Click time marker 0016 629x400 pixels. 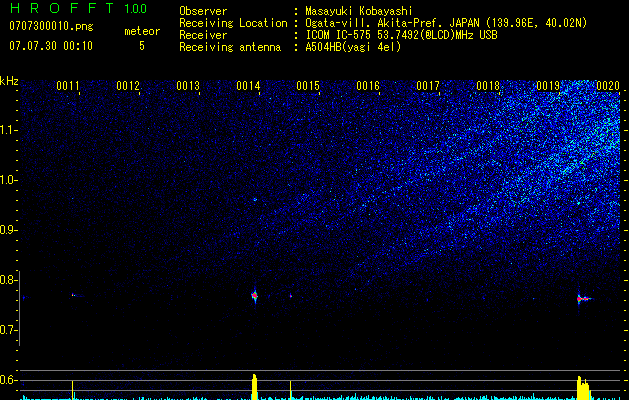(x=368, y=86)
